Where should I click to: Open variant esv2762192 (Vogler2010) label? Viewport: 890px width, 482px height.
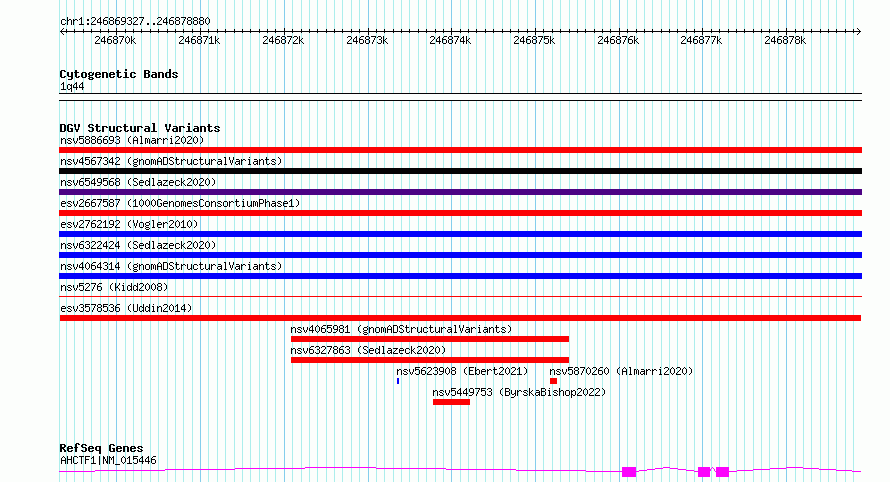tap(129, 224)
